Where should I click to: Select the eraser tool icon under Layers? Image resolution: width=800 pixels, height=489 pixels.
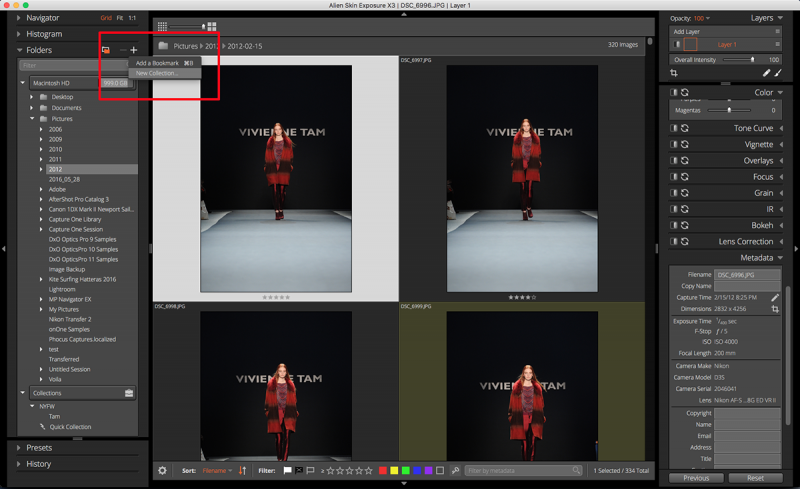(766, 73)
